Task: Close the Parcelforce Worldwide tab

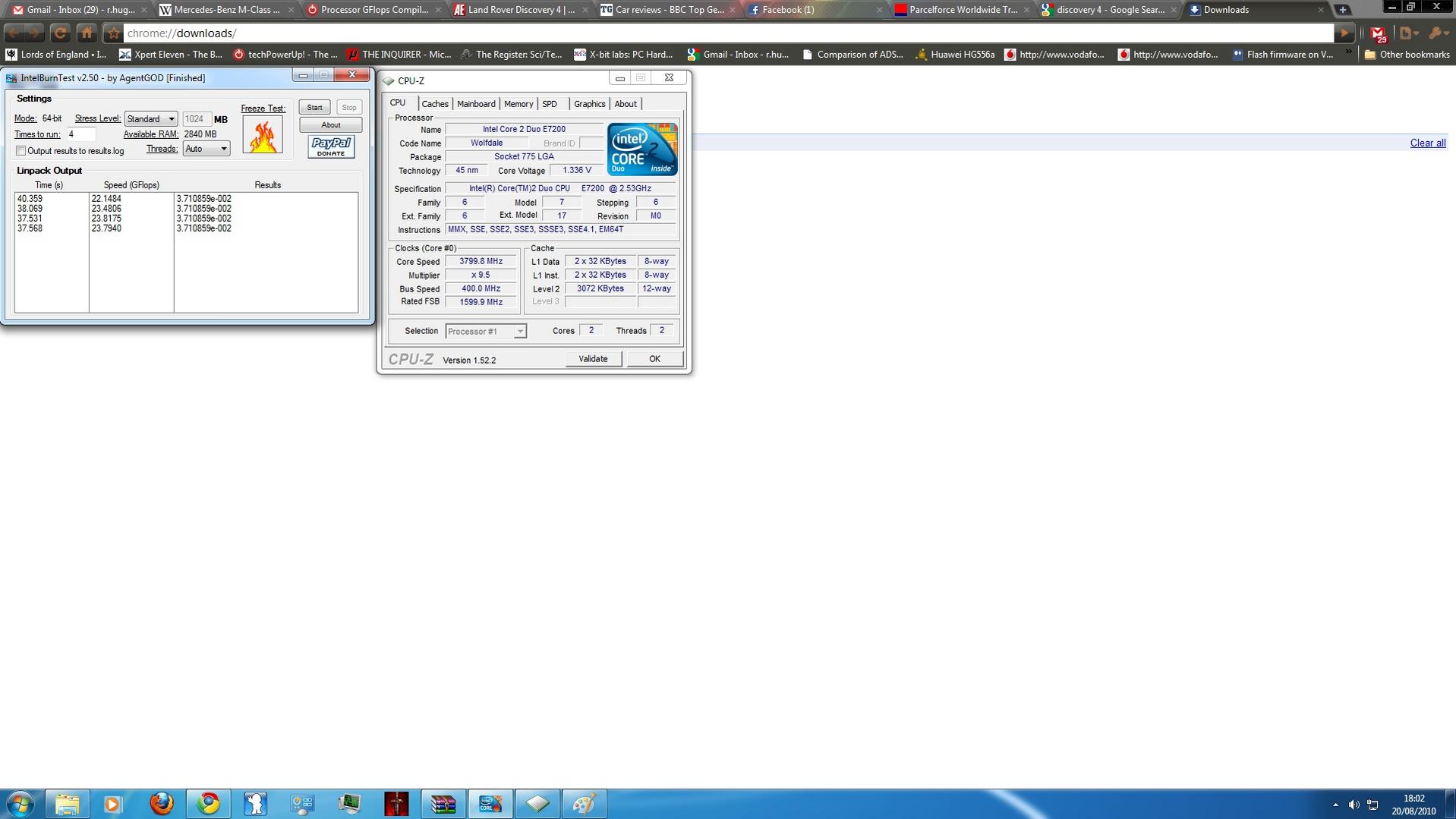Action: point(1026,10)
